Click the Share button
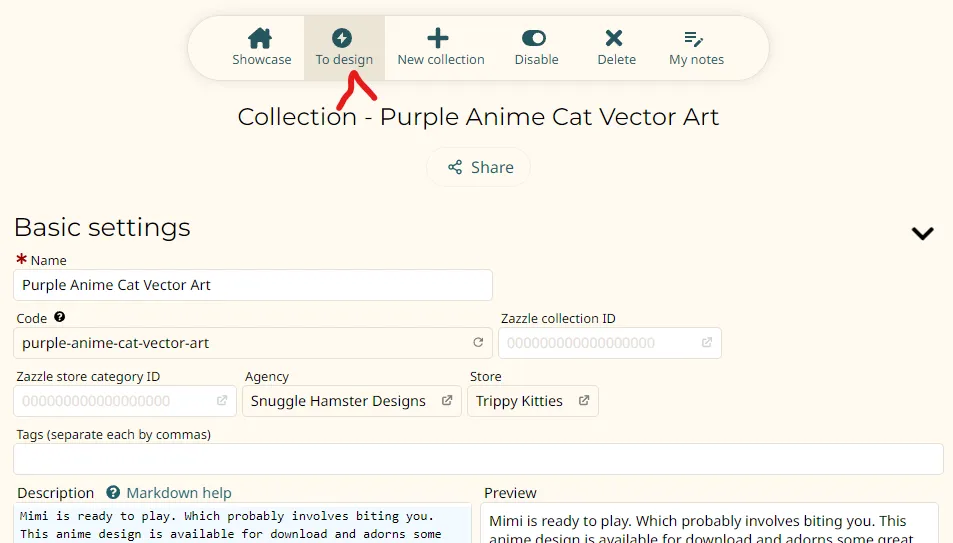The width and height of the screenshot is (953, 543). tap(479, 167)
